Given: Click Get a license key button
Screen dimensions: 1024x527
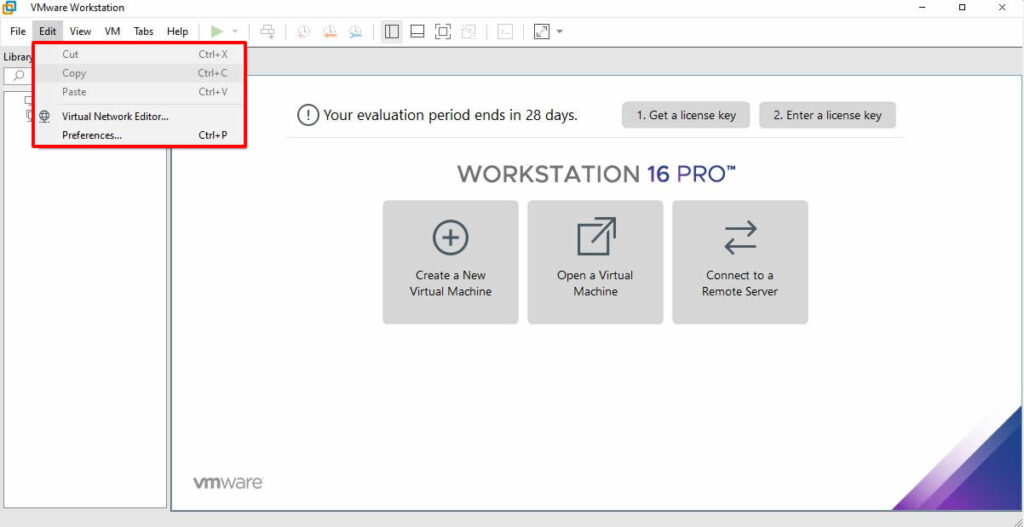Looking at the screenshot, I should tap(686, 116).
